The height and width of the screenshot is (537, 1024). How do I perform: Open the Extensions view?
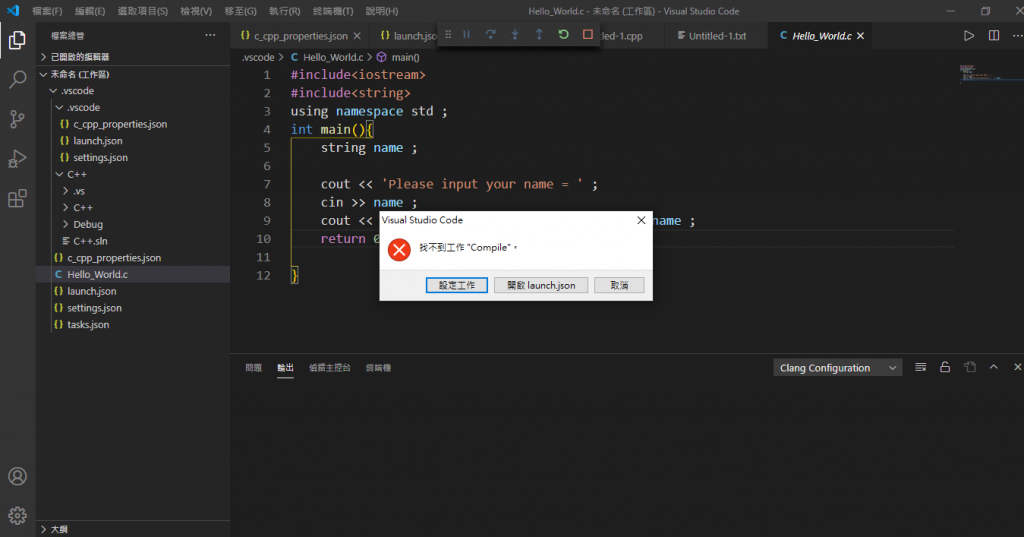click(18, 199)
